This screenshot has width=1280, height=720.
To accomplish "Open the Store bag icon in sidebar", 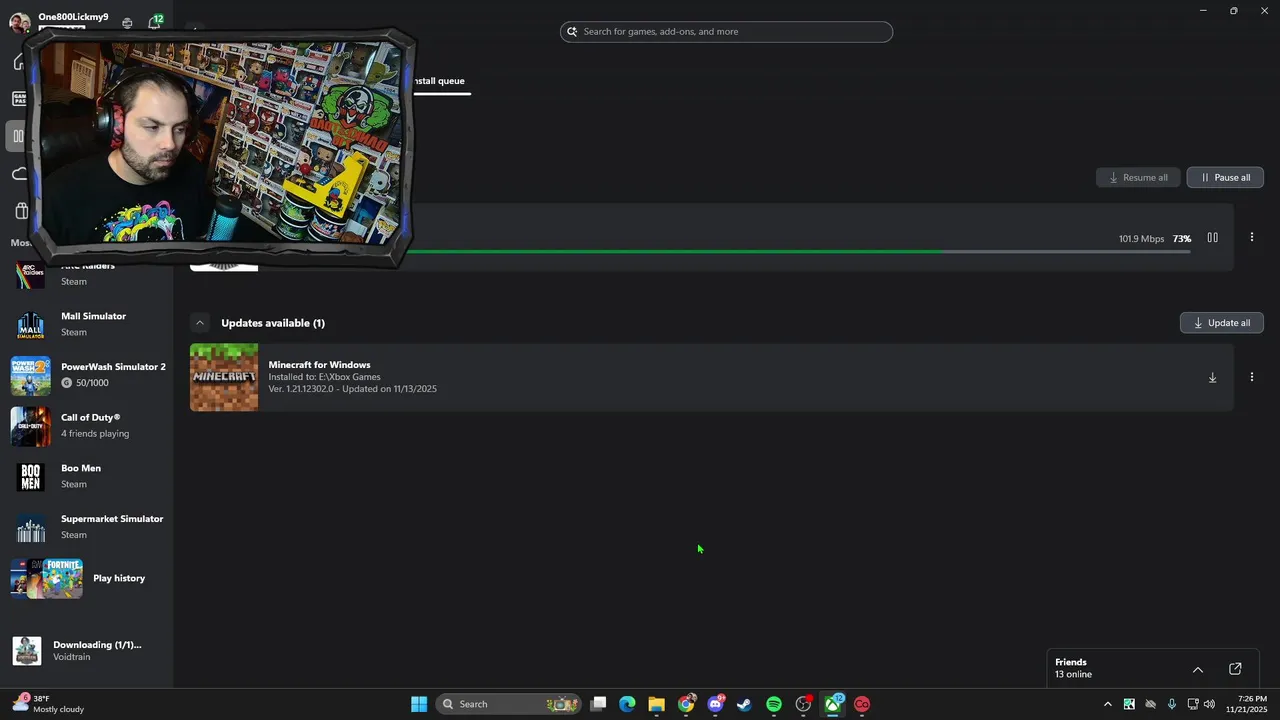I will tap(20, 211).
